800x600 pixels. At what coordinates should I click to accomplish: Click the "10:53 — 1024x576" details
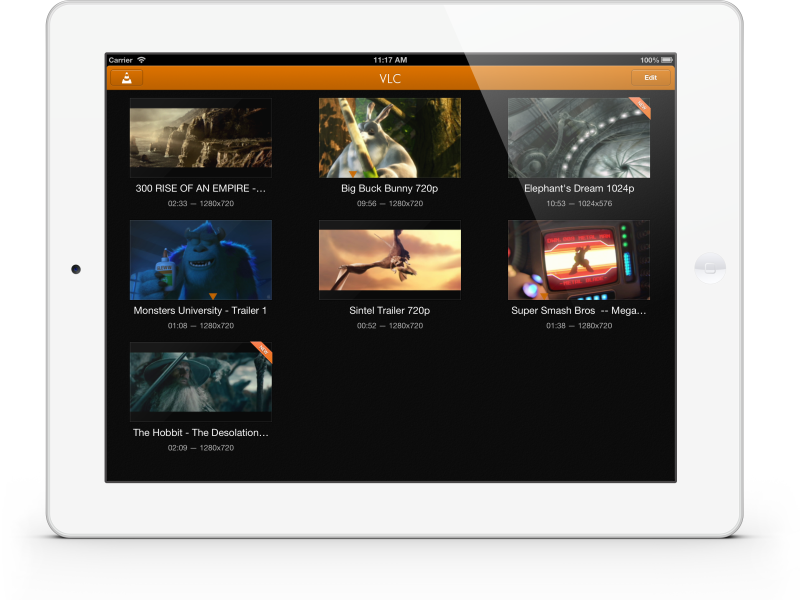pos(579,203)
